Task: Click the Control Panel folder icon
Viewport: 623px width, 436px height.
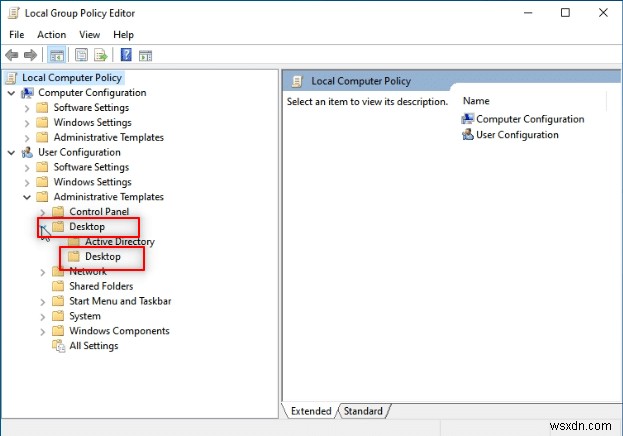Action: point(58,211)
